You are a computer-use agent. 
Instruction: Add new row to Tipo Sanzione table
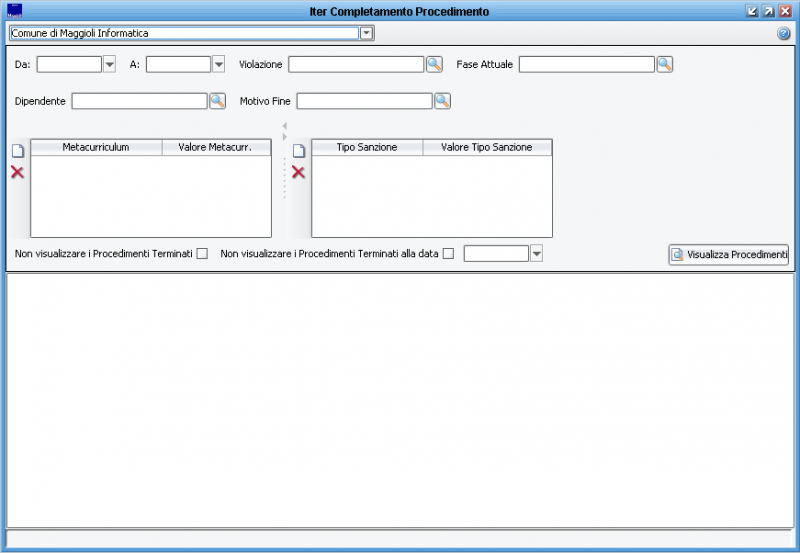pos(298,150)
